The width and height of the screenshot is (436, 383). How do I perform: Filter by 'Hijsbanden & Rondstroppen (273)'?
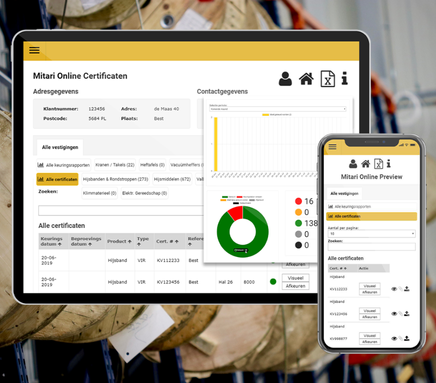(115, 179)
